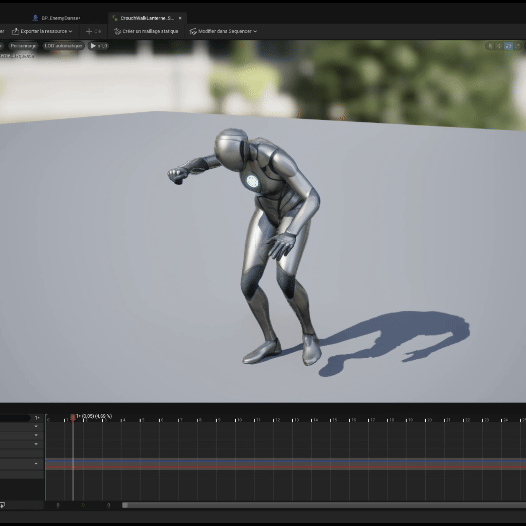The height and width of the screenshot is (526, 526).
Task: Click the timeline filter icon beside search
Action: (37, 418)
